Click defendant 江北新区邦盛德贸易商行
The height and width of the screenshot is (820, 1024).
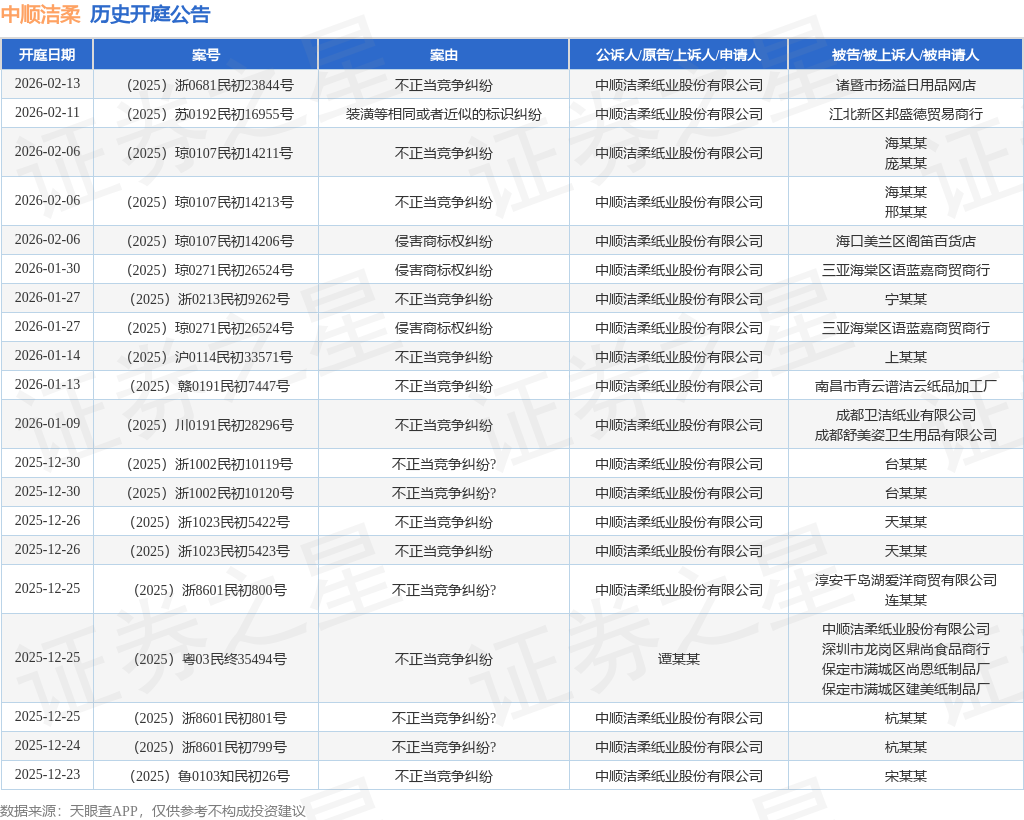tap(906, 114)
